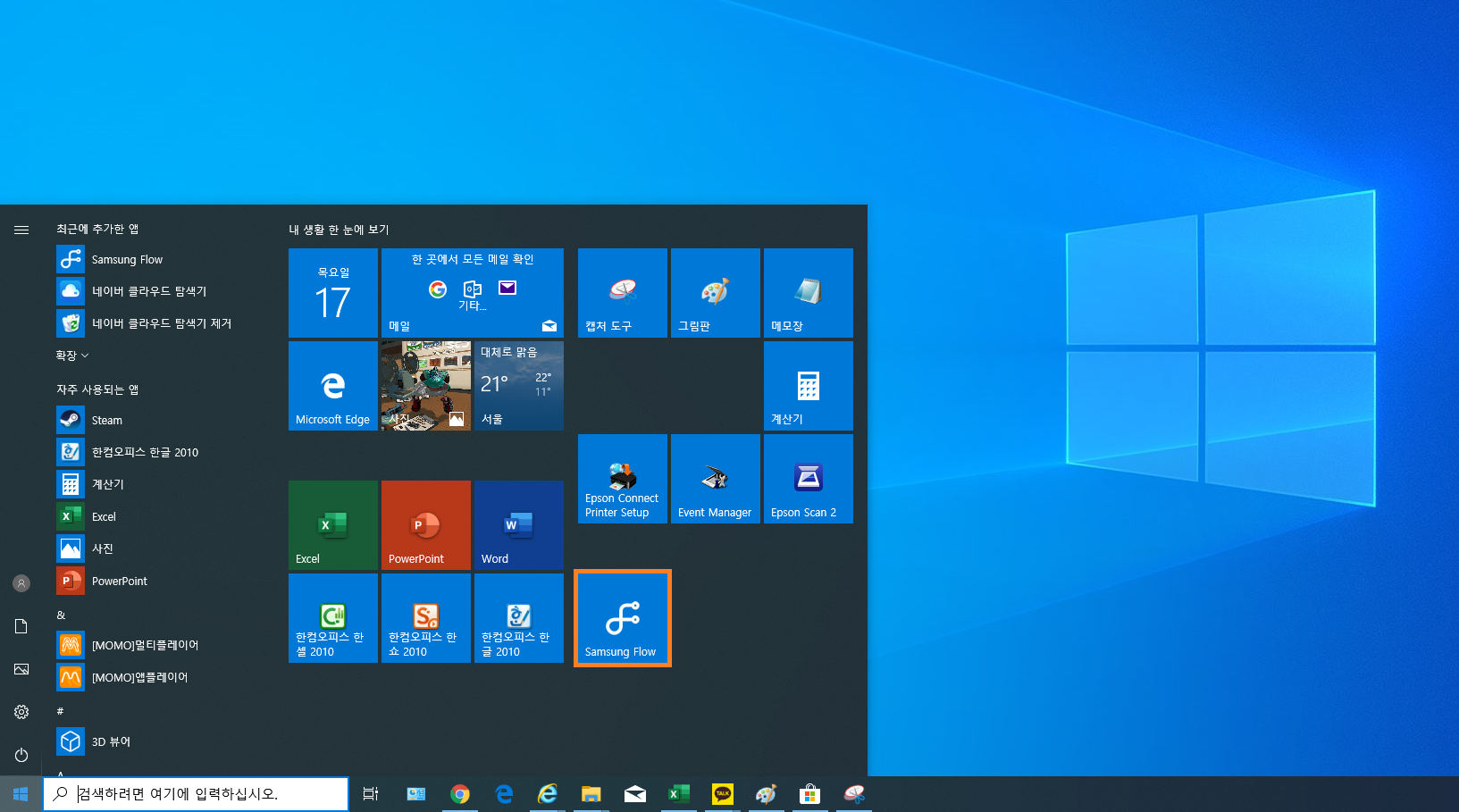Screen dimensions: 1459x812
Task: Click the Windows Start button
Action: [x=21, y=794]
